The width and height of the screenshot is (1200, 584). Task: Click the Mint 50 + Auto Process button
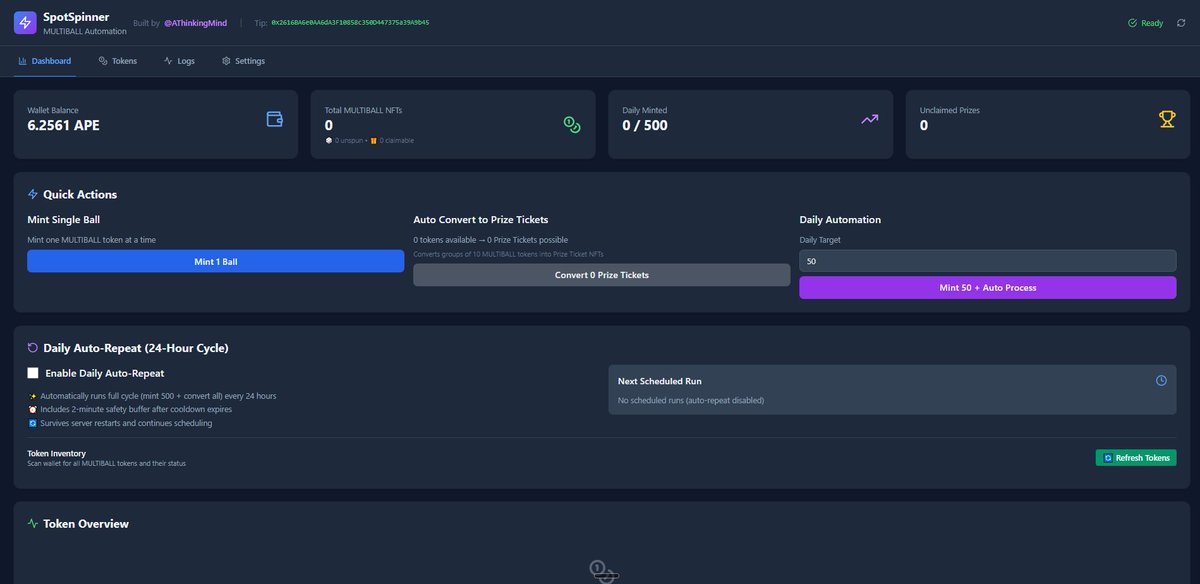tap(988, 287)
